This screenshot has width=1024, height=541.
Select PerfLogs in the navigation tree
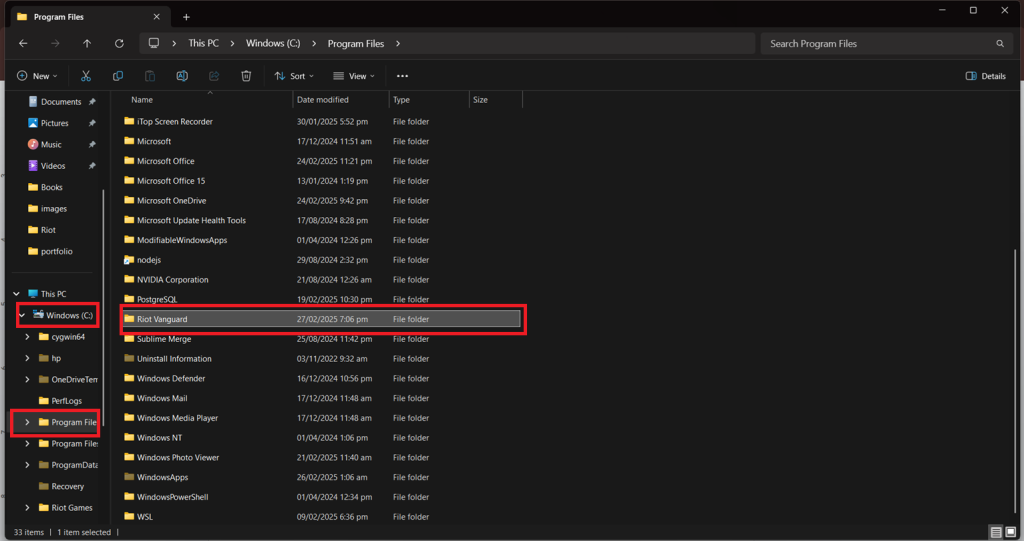(67, 401)
